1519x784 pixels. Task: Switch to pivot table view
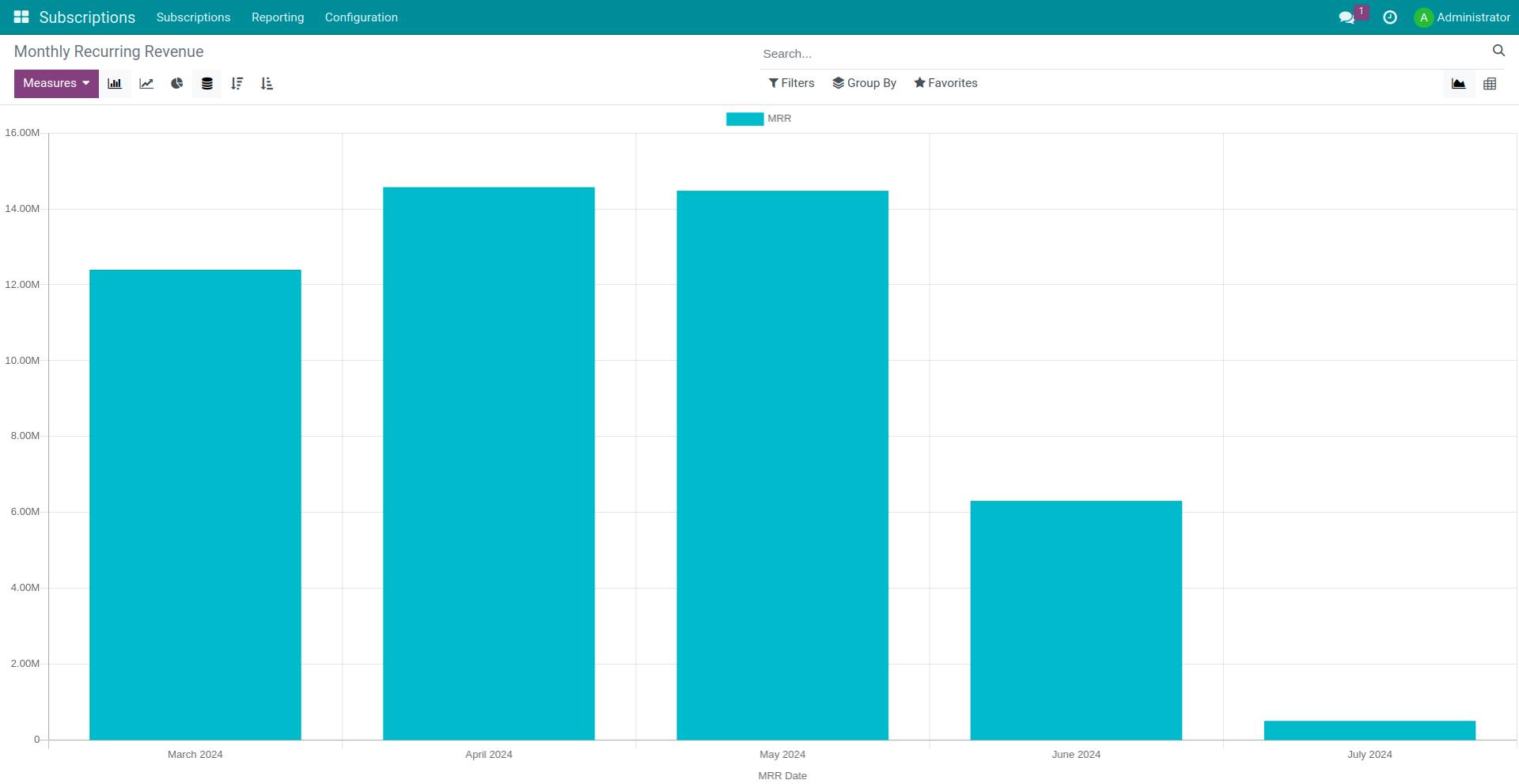coord(1490,84)
